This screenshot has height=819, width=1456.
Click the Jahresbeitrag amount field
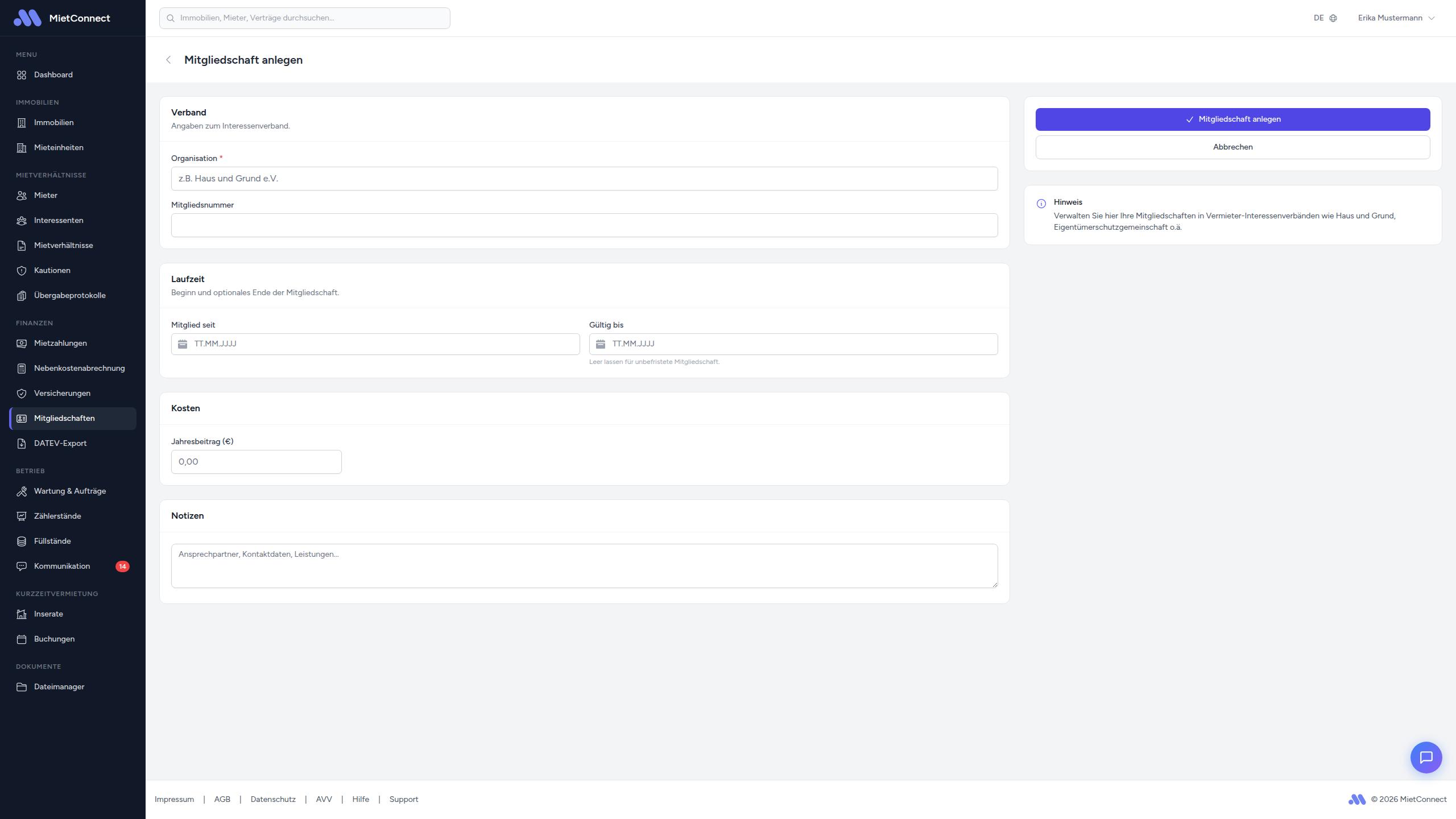[256, 462]
